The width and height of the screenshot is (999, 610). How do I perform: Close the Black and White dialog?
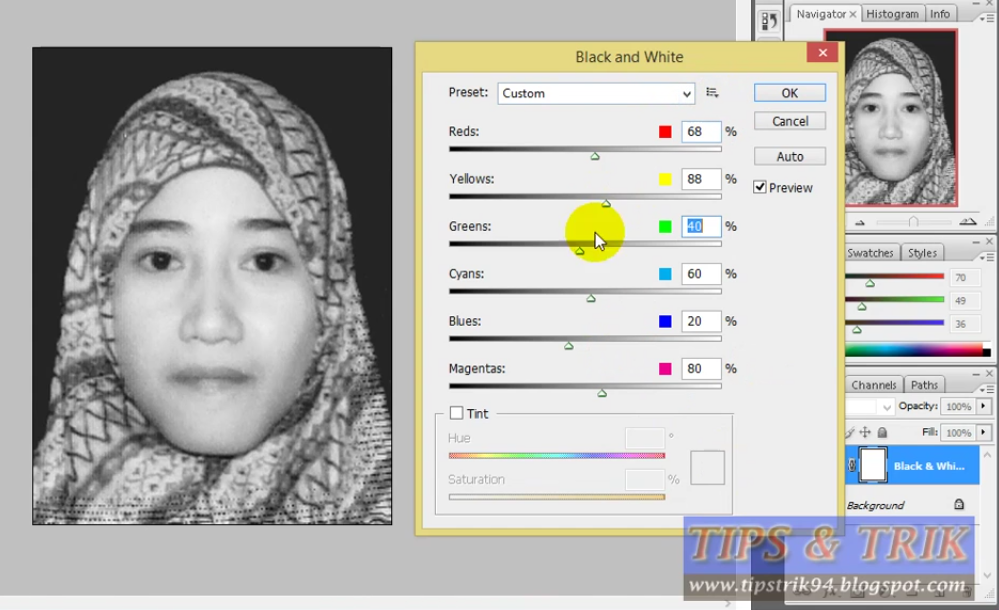point(823,53)
